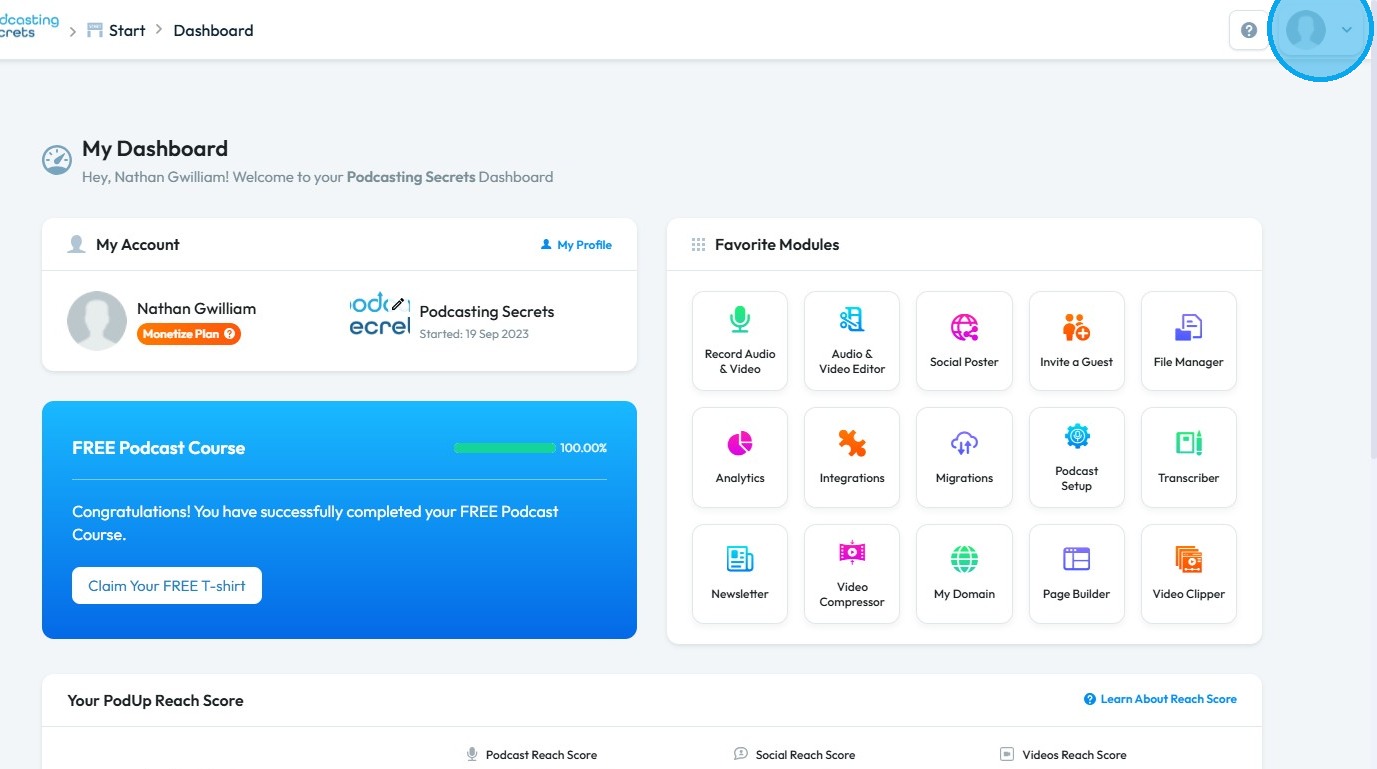The height and width of the screenshot is (769, 1377).
Task: Launch the Page Builder module
Action: (x=1077, y=574)
